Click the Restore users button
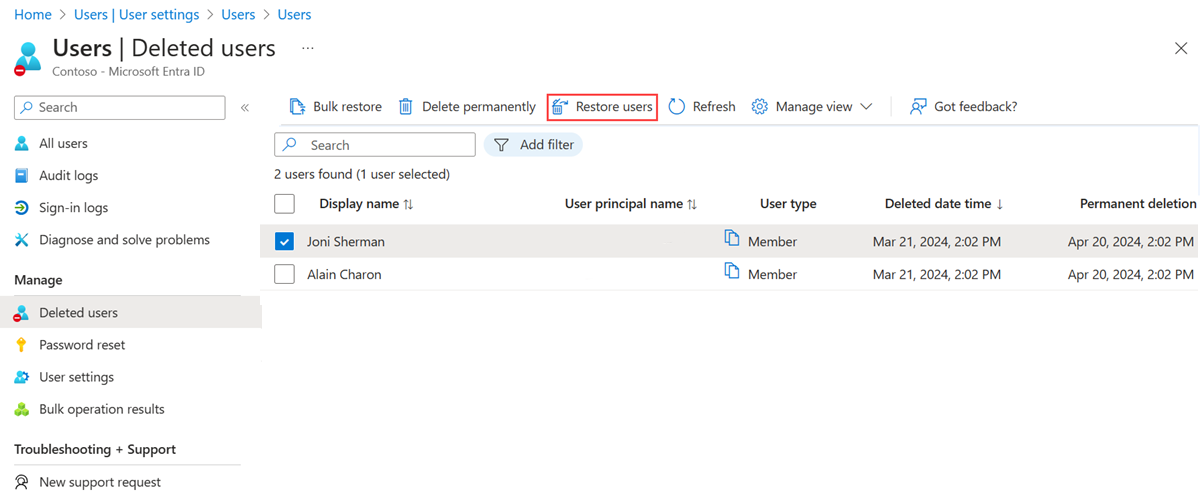The width and height of the screenshot is (1200, 499). click(x=602, y=107)
